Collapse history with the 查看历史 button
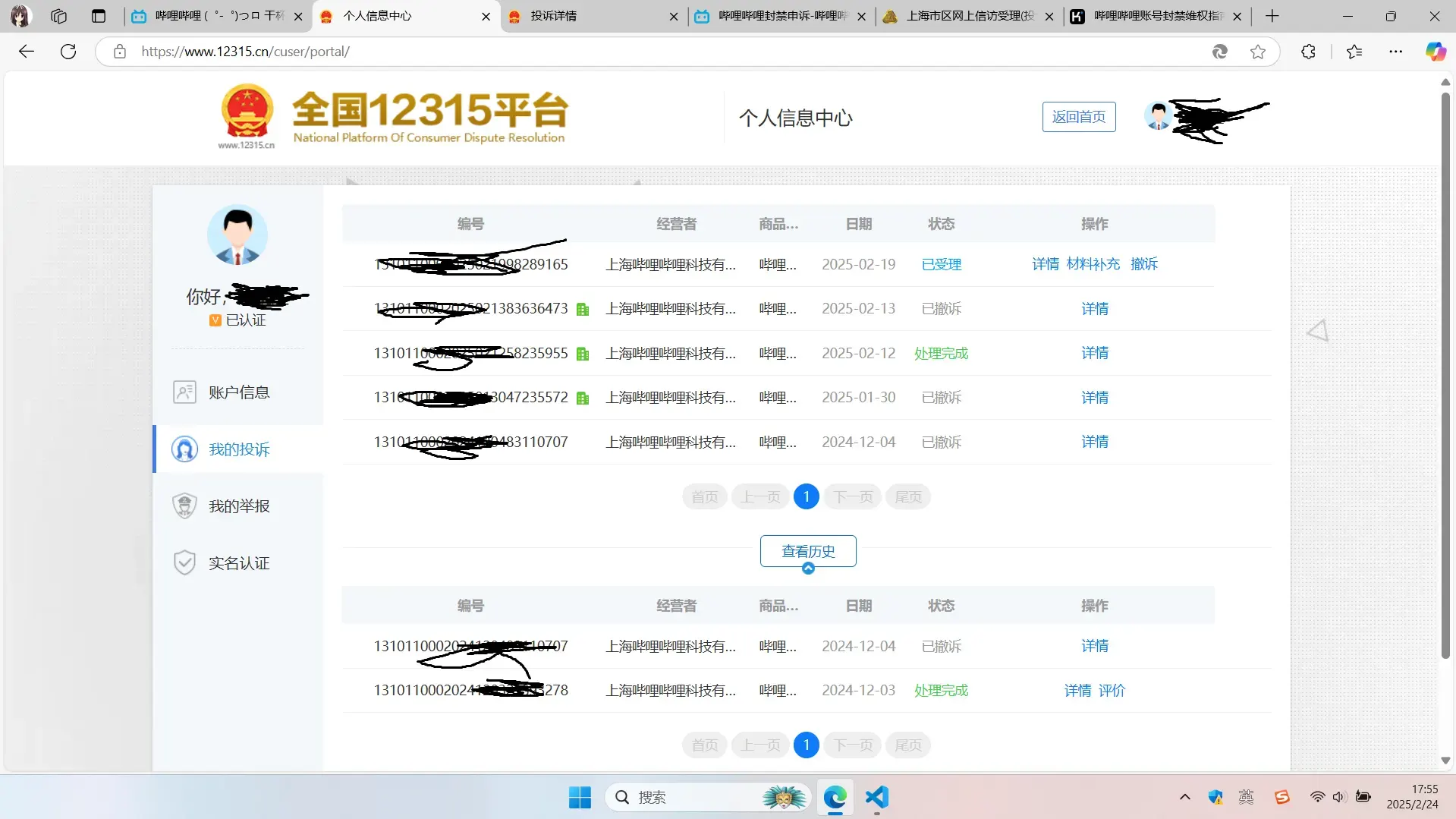The height and width of the screenshot is (819, 1456). (808, 552)
